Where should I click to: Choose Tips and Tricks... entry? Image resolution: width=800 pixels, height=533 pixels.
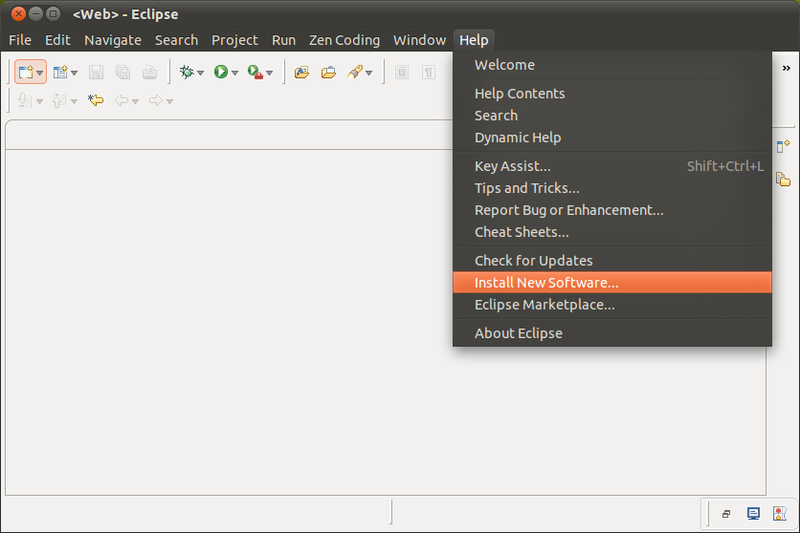point(612,188)
